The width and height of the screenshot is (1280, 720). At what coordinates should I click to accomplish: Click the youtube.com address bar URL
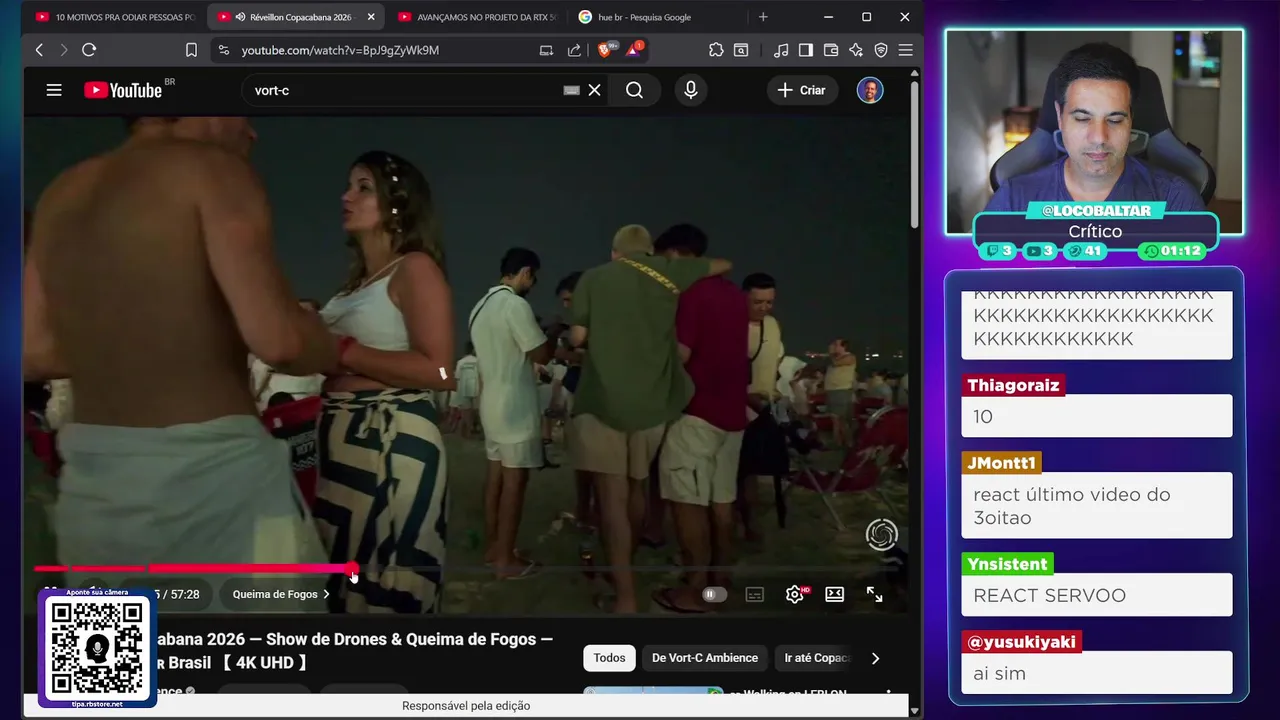tap(340, 50)
